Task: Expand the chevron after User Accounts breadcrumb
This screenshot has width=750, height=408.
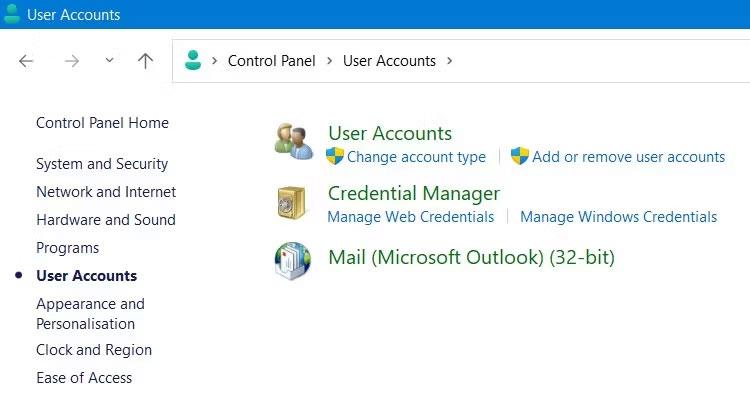Action: click(450, 61)
